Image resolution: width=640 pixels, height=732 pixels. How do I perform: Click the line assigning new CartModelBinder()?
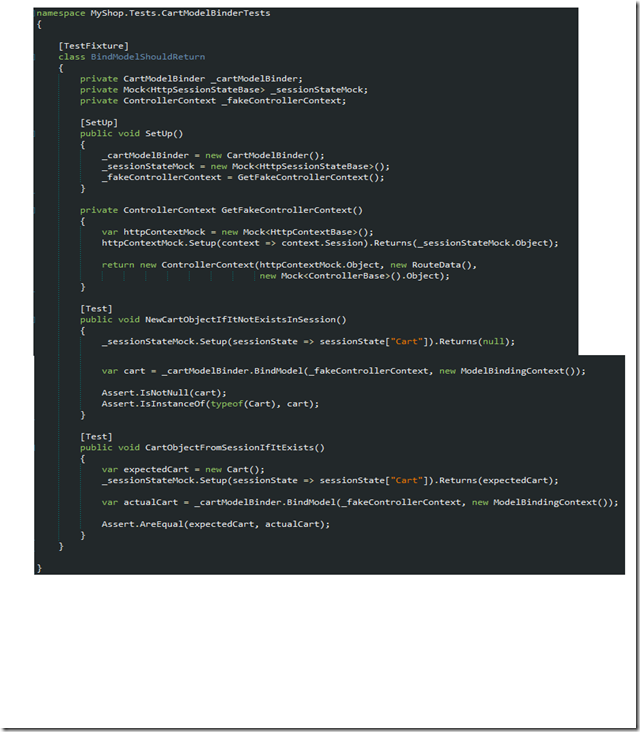click(x=213, y=155)
